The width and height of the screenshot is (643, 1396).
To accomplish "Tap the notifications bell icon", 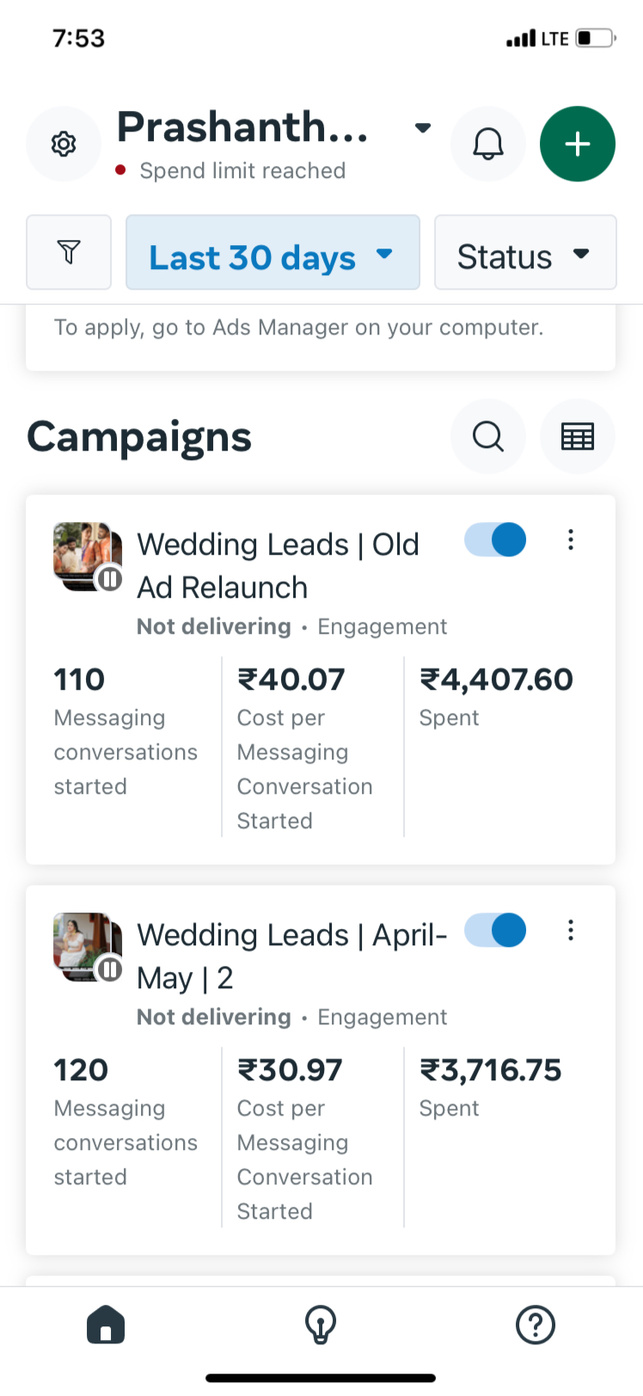I will coord(488,144).
